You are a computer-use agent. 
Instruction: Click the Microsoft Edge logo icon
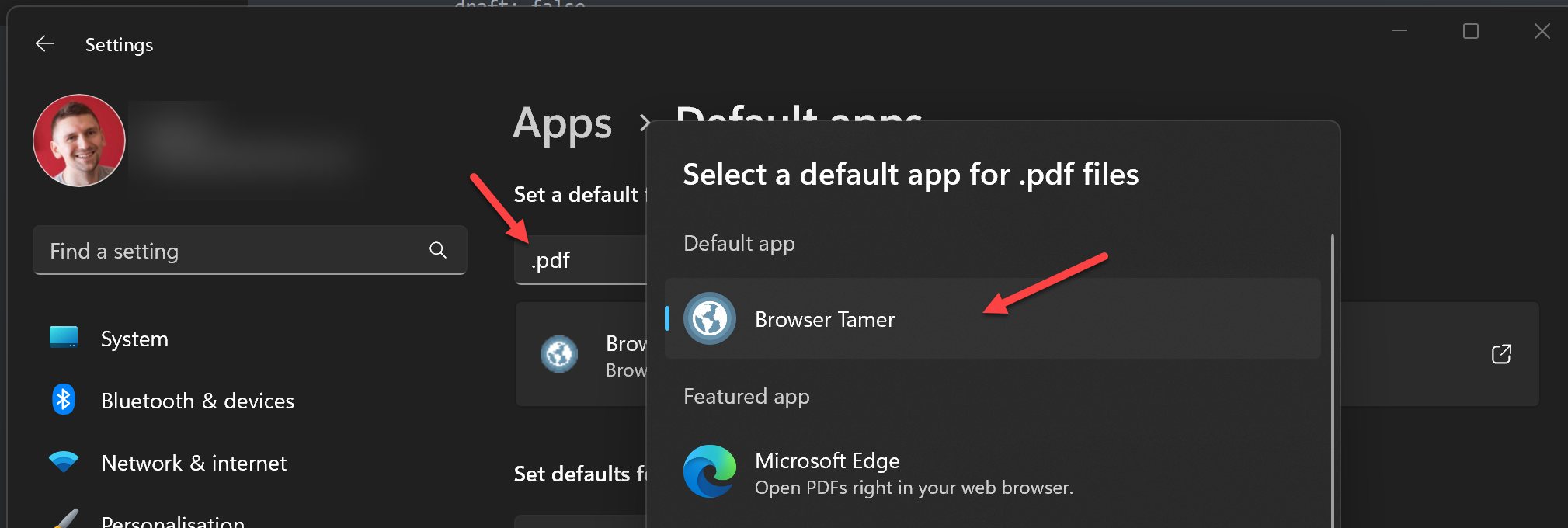pyautogui.click(x=710, y=471)
